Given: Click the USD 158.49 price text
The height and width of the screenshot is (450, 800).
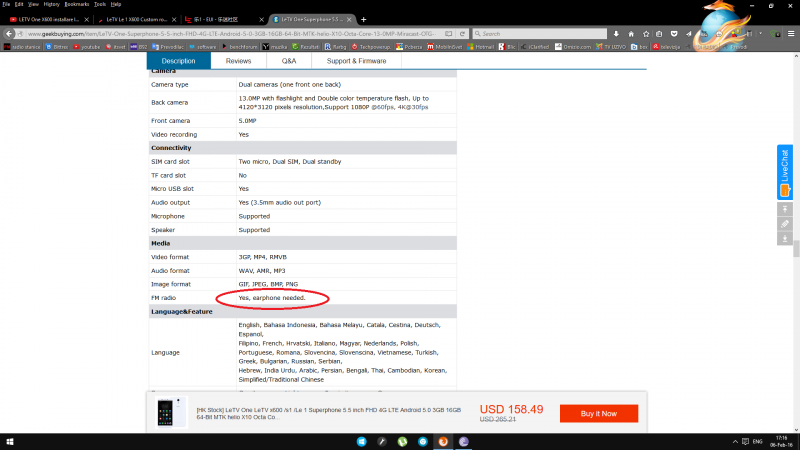Looking at the screenshot, I should click(x=511, y=409).
